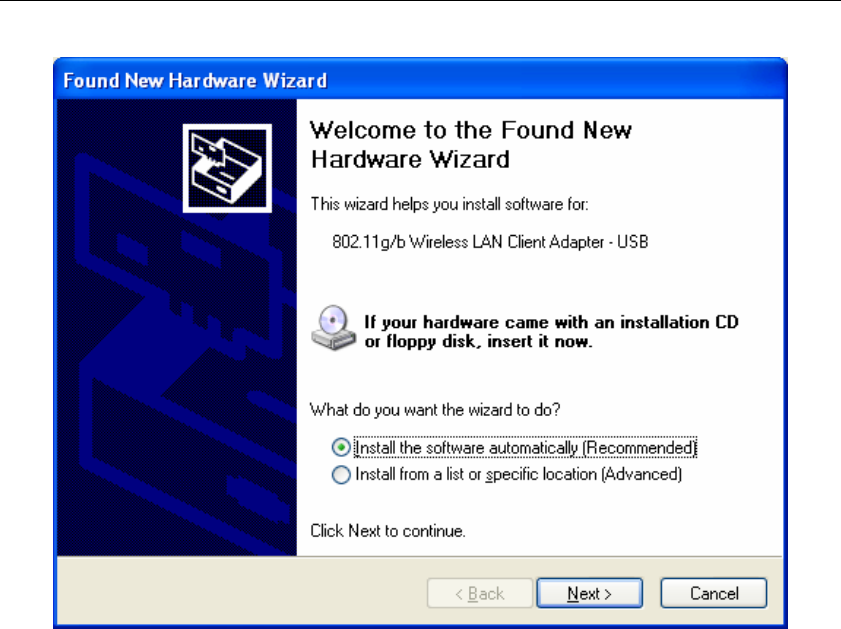Click the disabled Back button

coord(479,593)
